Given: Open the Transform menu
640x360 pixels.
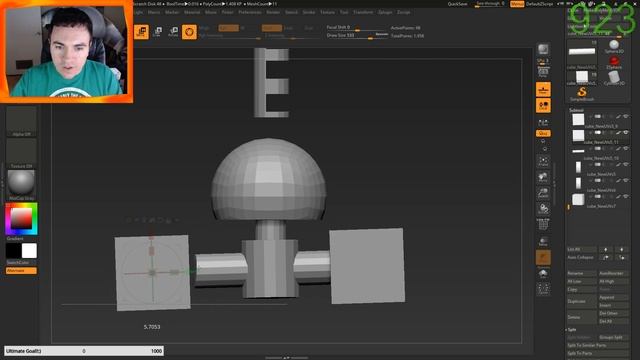Looking at the screenshot, I should [x=363, y=12].
